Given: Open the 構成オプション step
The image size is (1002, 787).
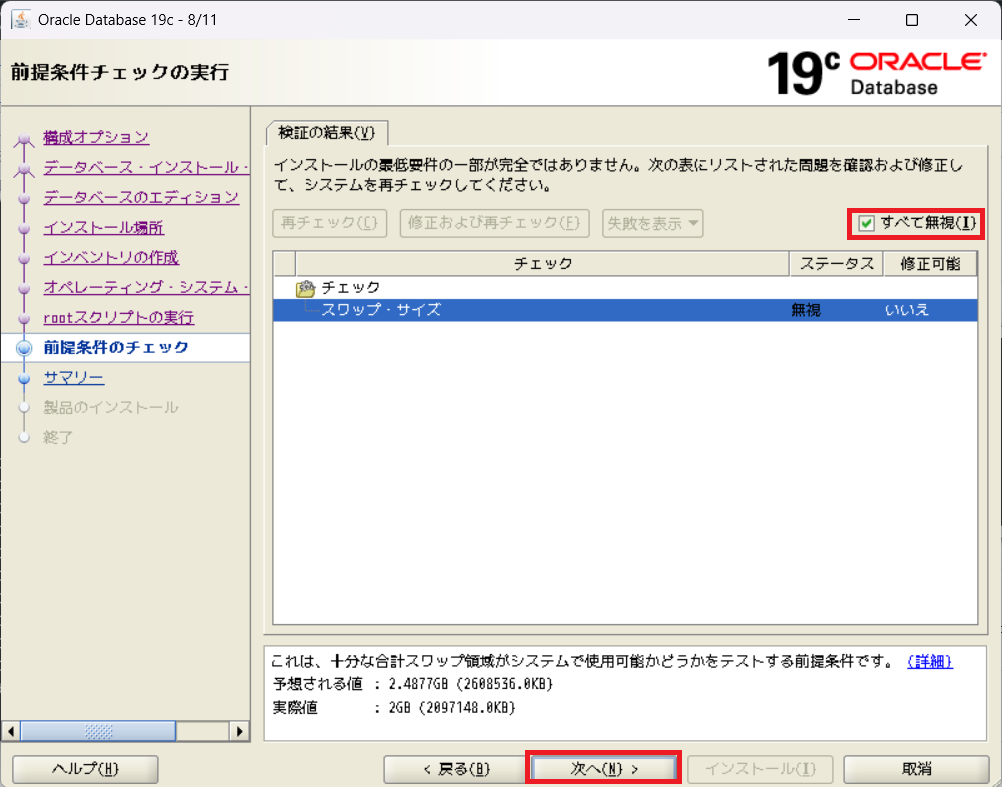Looking at the screenshot, I should pos(96,137).
